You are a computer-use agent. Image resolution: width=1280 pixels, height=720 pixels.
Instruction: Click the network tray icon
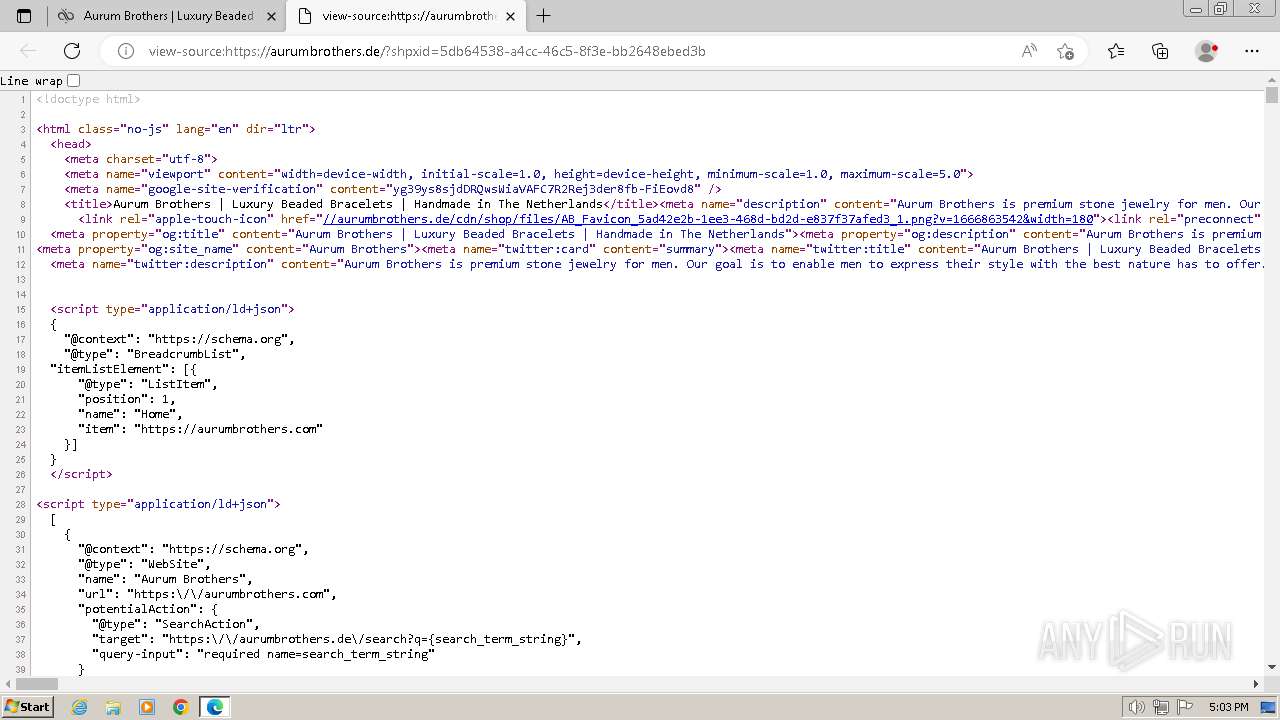tap(1161, 707)
